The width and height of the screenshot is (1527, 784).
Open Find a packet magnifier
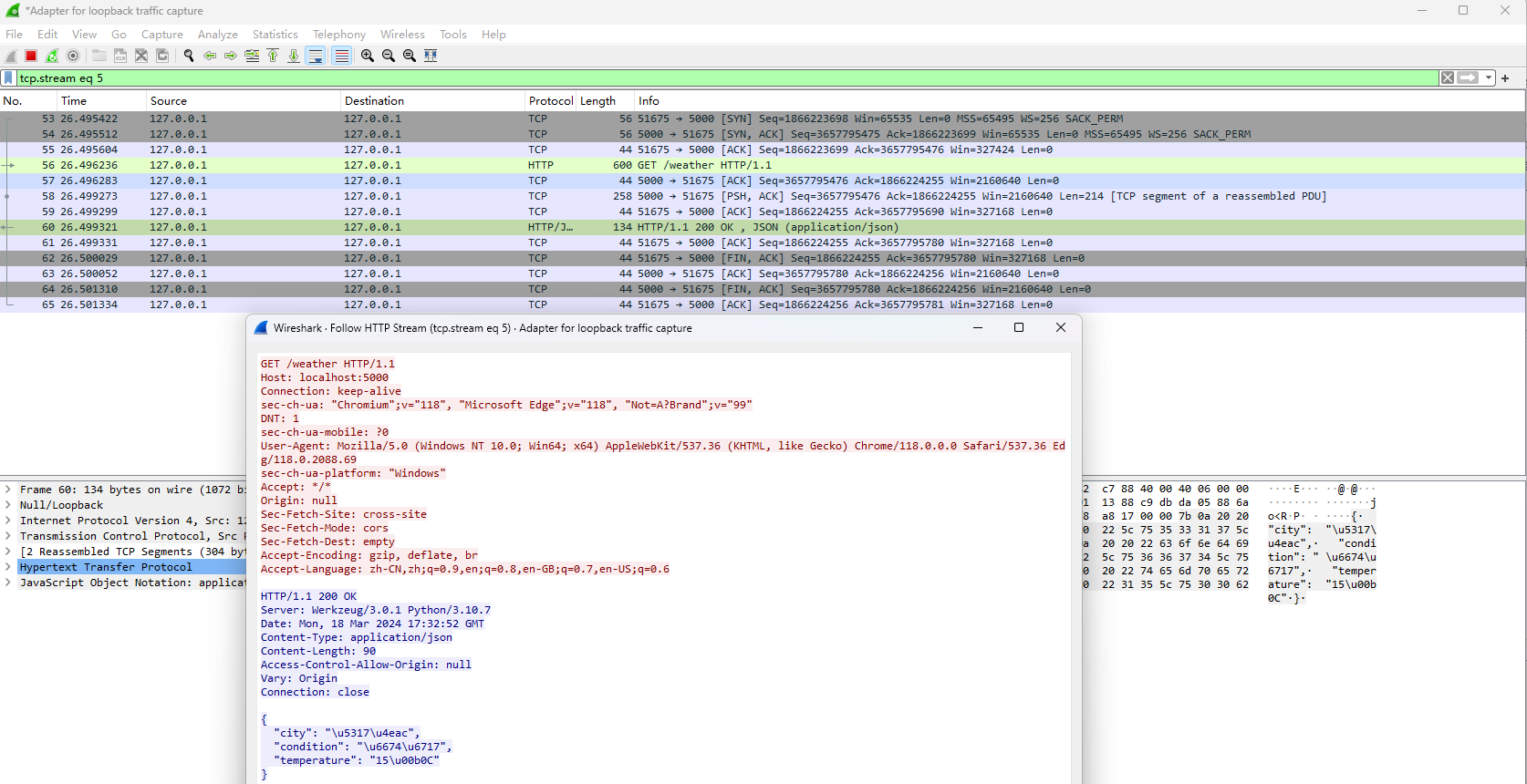[x=189, y=56]
